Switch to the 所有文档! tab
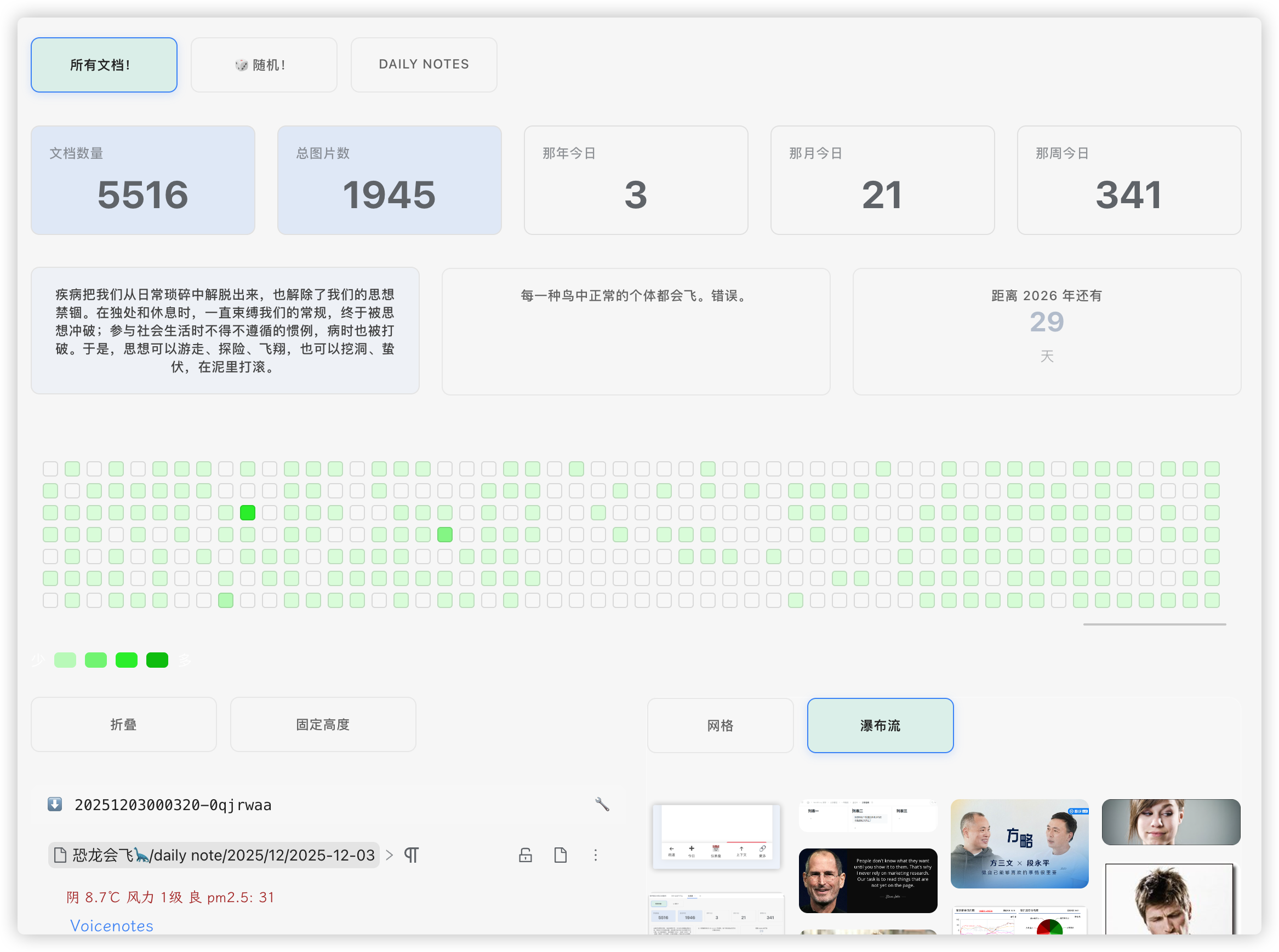The image size is (1279, 952). [104, 65]
